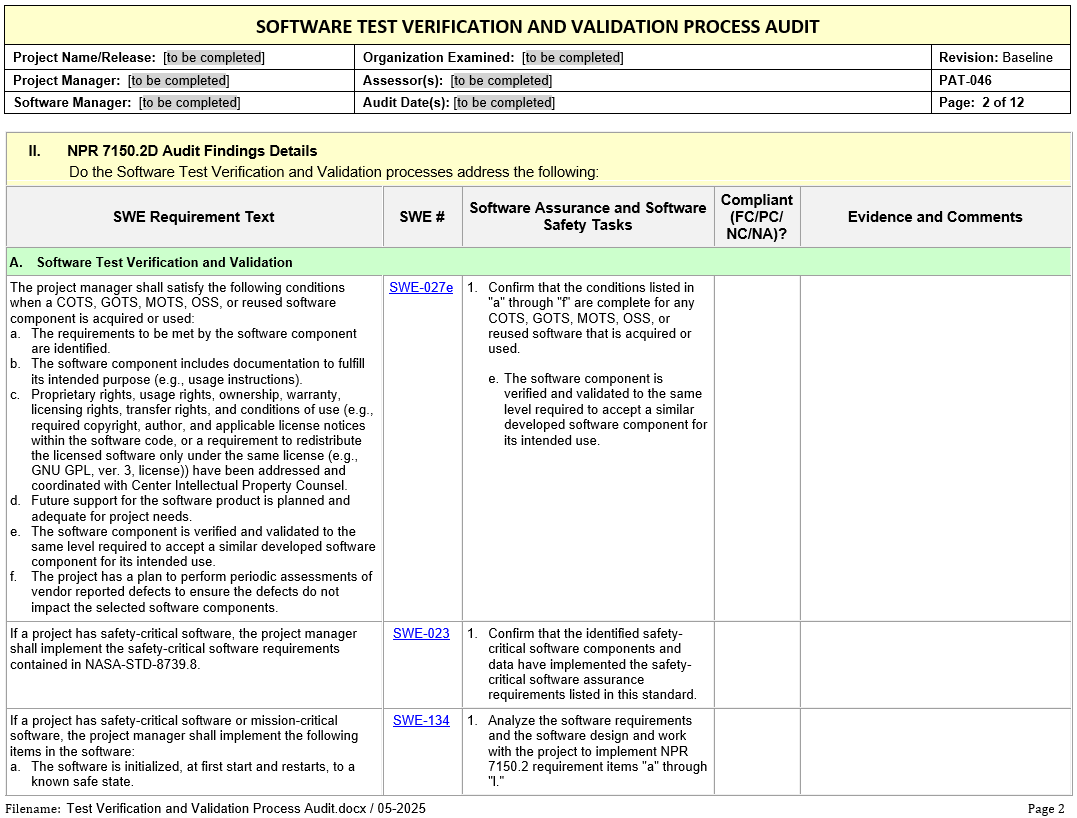Image resolution: width=1077 pixels, height=818 pixels.
Task: Click the document title at the top
Action: point(537,27)
